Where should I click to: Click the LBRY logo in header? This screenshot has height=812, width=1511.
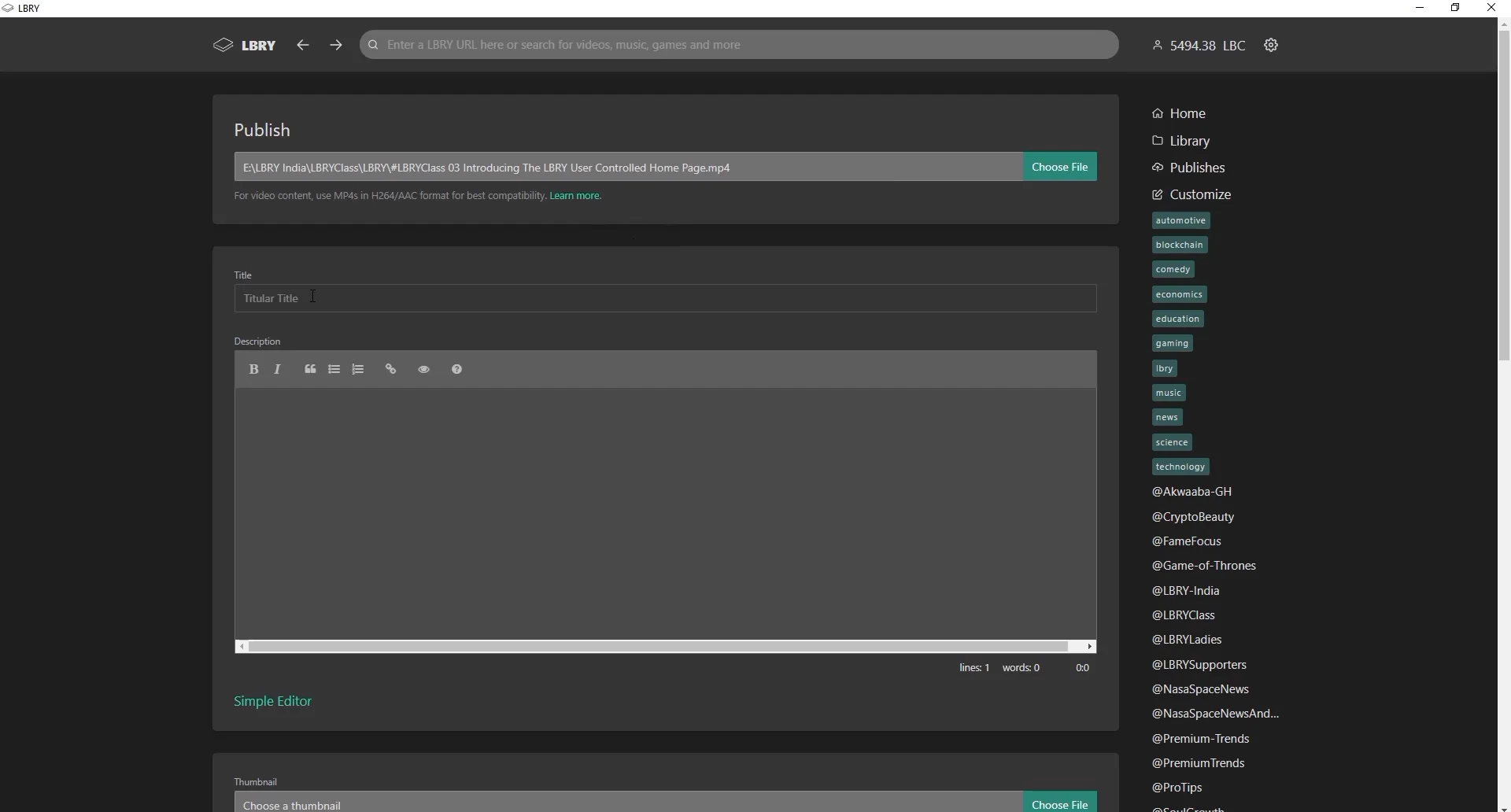pyautogui.click(x=245, y=46)
